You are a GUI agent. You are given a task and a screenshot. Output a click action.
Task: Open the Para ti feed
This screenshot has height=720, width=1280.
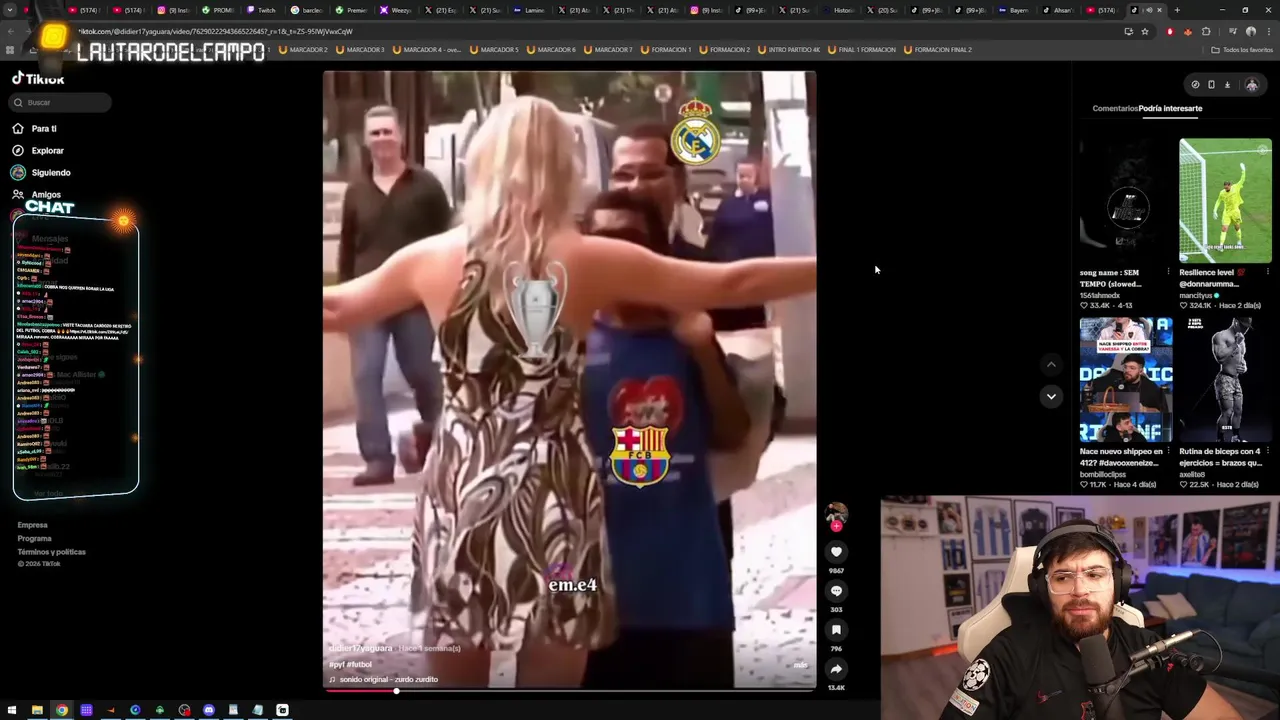(x=44, y=128)
